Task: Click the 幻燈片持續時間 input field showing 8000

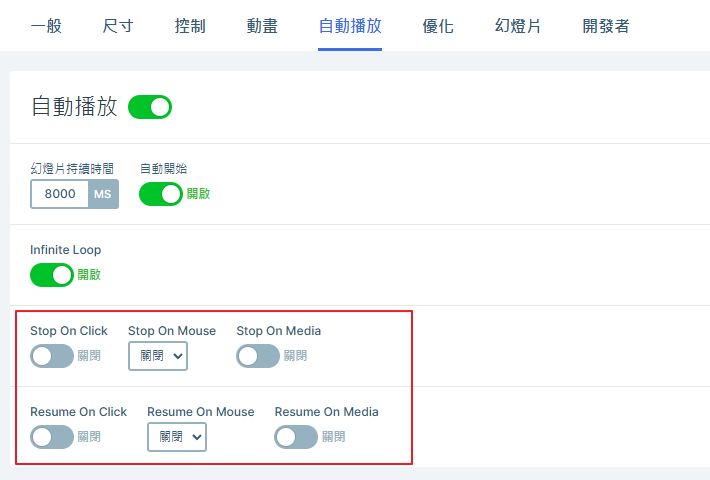Action: 59,194
